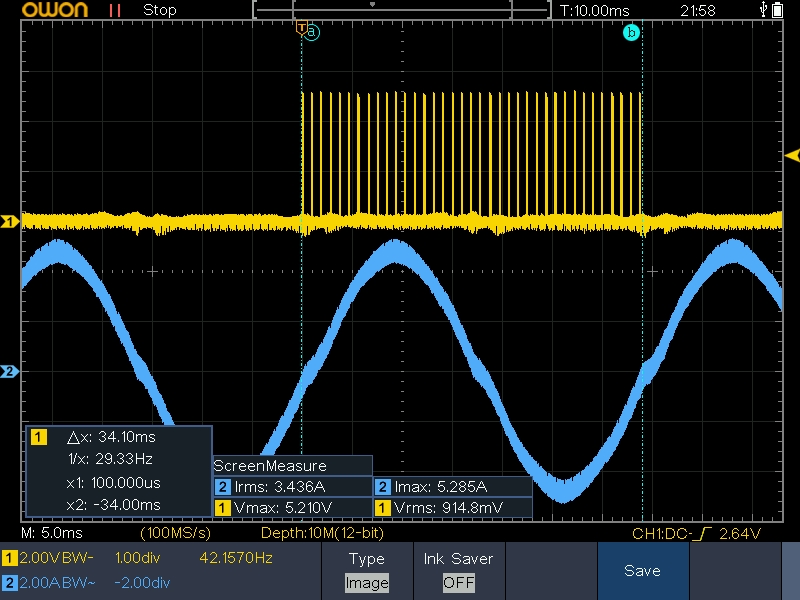Click the yellow trigger level arrow
Image resolution: width=800 pixels, height=600 pixels.
pos(792,156)
